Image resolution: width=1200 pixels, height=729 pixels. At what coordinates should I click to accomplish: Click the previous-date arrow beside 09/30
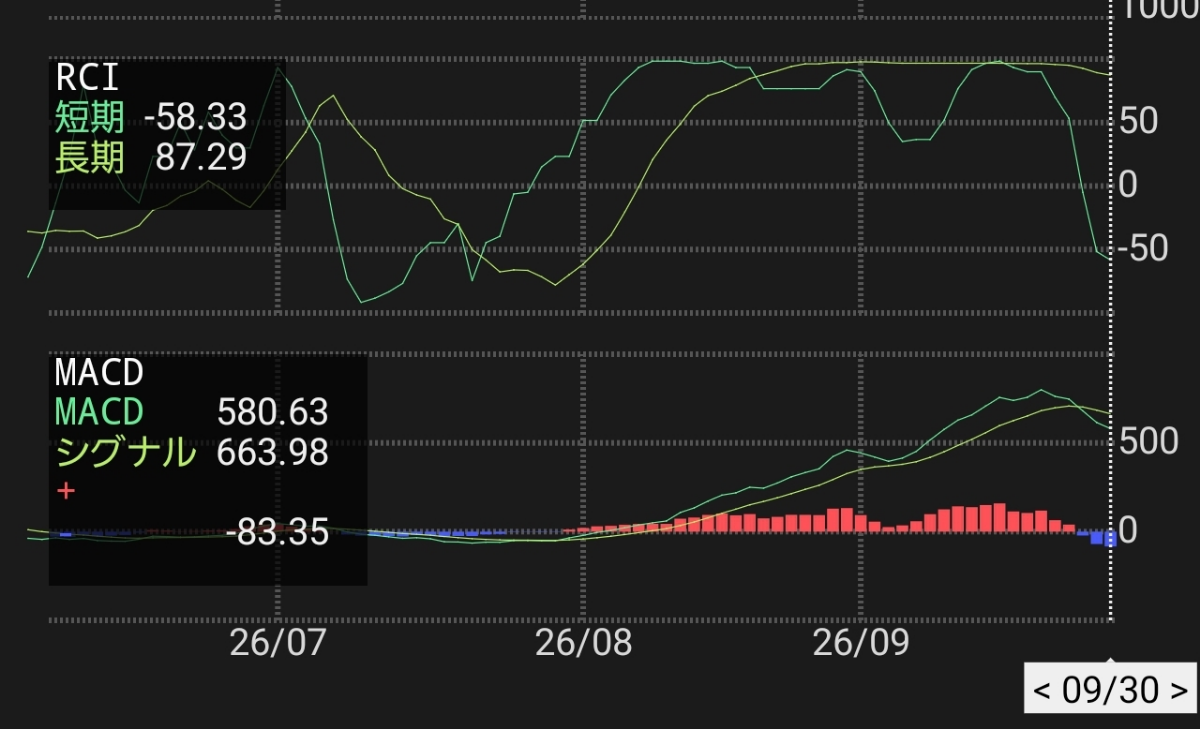(1043, 690)
